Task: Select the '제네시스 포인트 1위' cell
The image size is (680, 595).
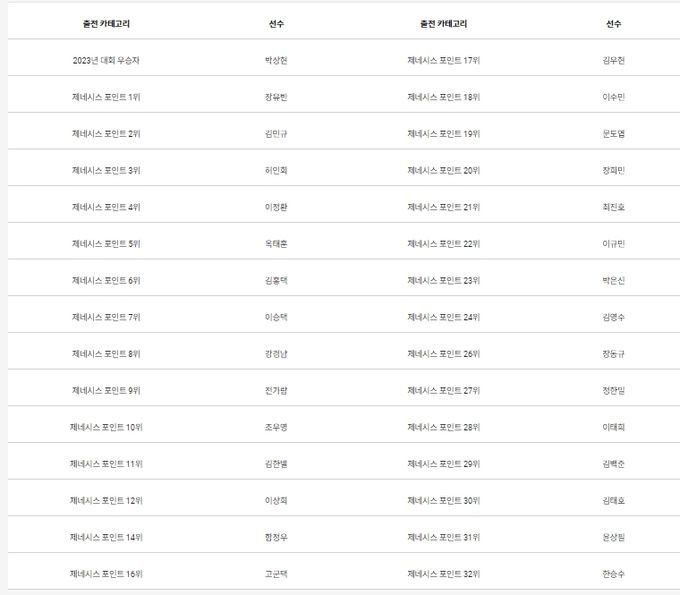Action: (106, 97)
